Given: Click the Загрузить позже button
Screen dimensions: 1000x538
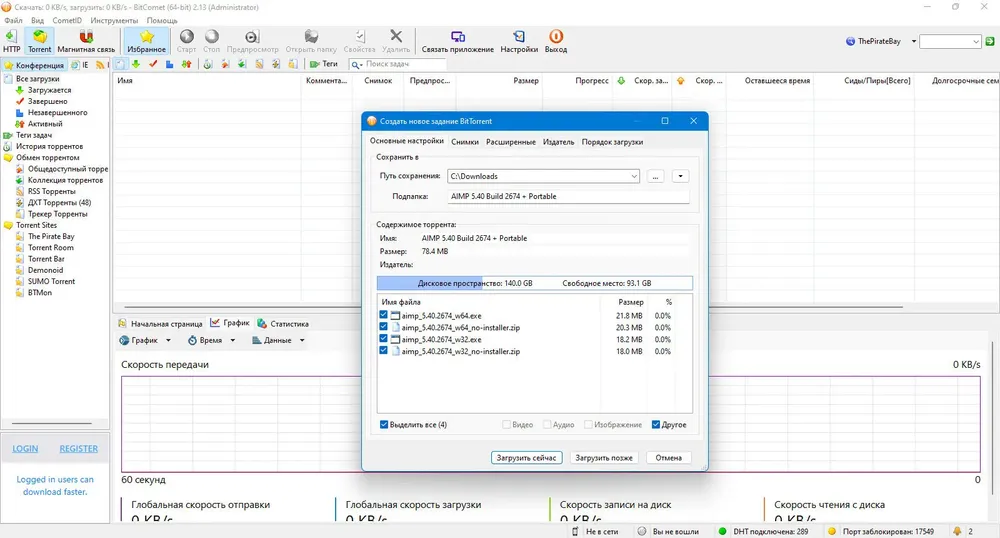Looking at the screenshot, I should tap(603, 458).
